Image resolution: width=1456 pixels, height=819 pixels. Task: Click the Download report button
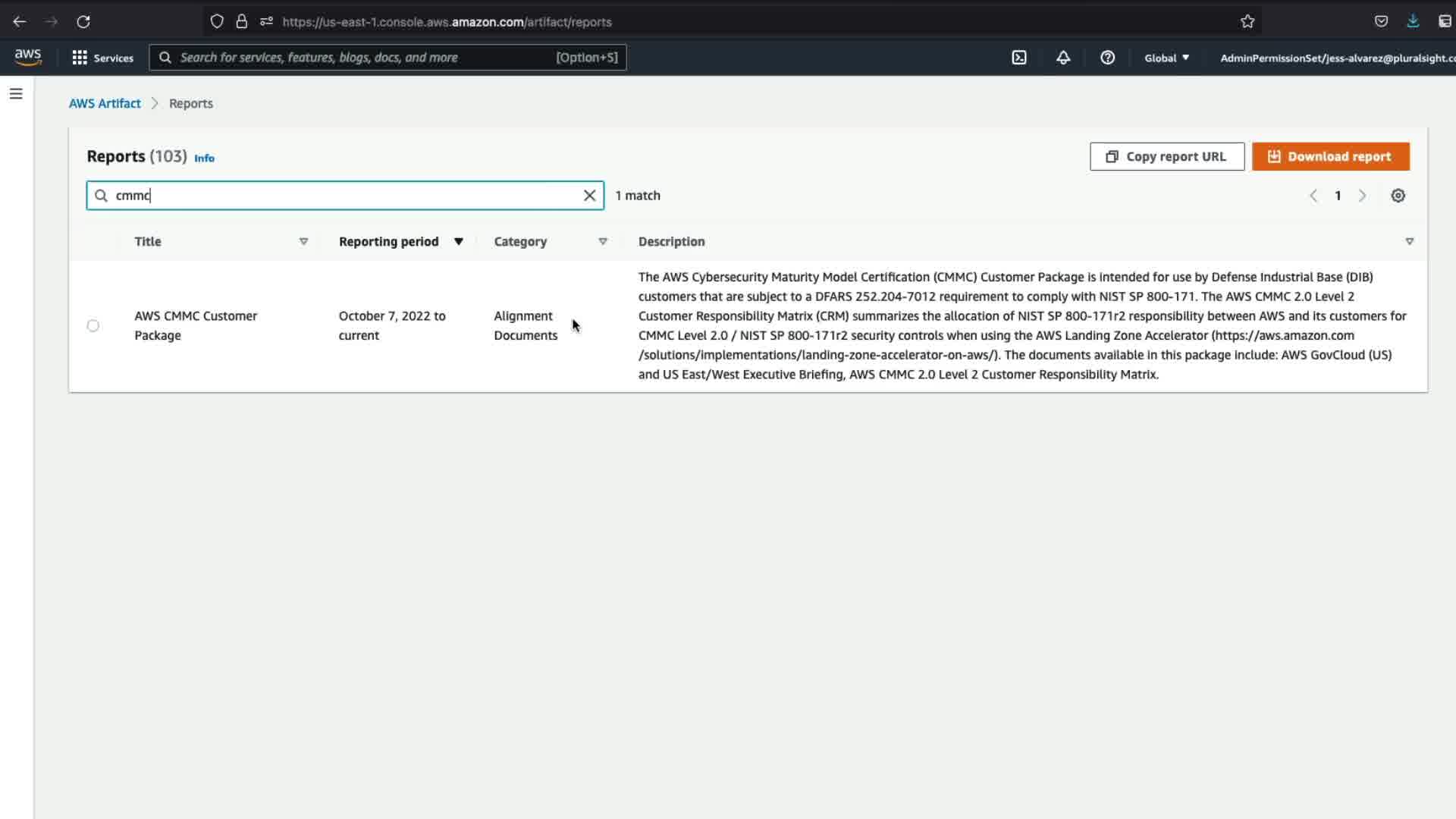pyautogui.click(x=1330, y=157)
